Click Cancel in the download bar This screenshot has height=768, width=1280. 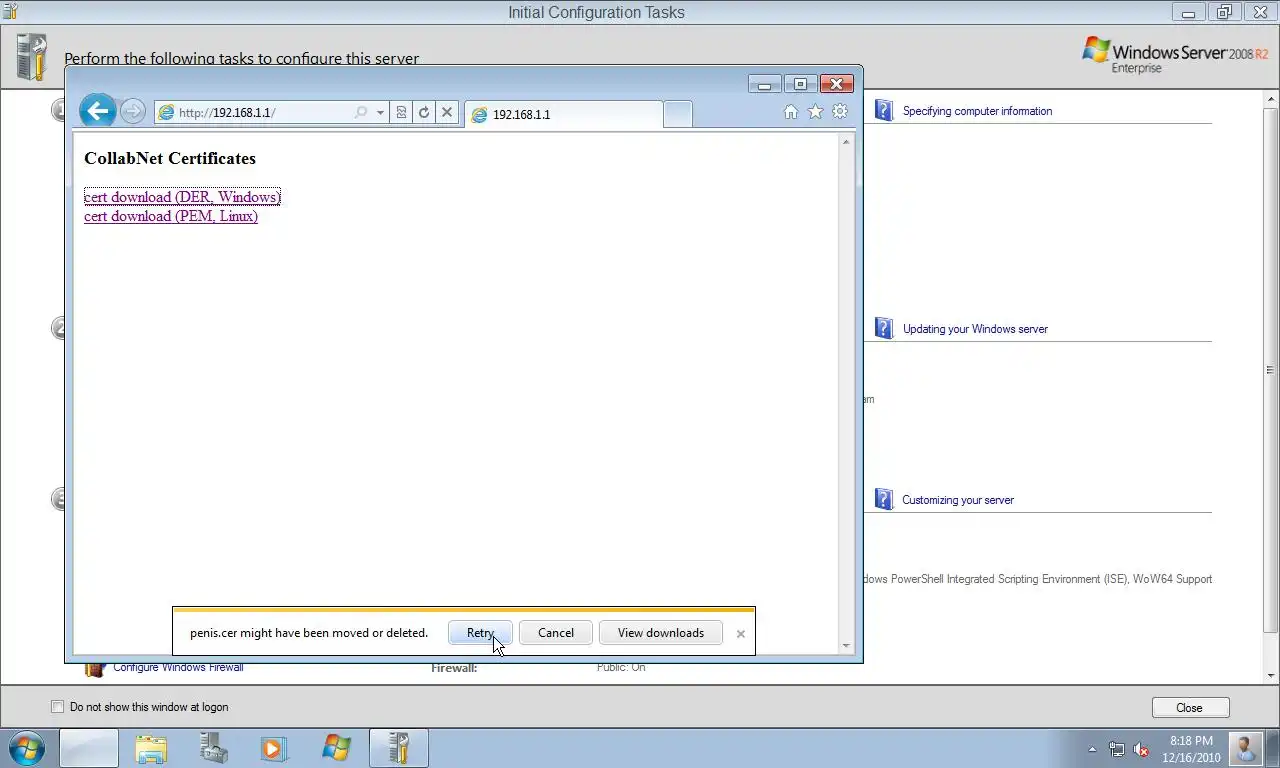click(556, 633)
